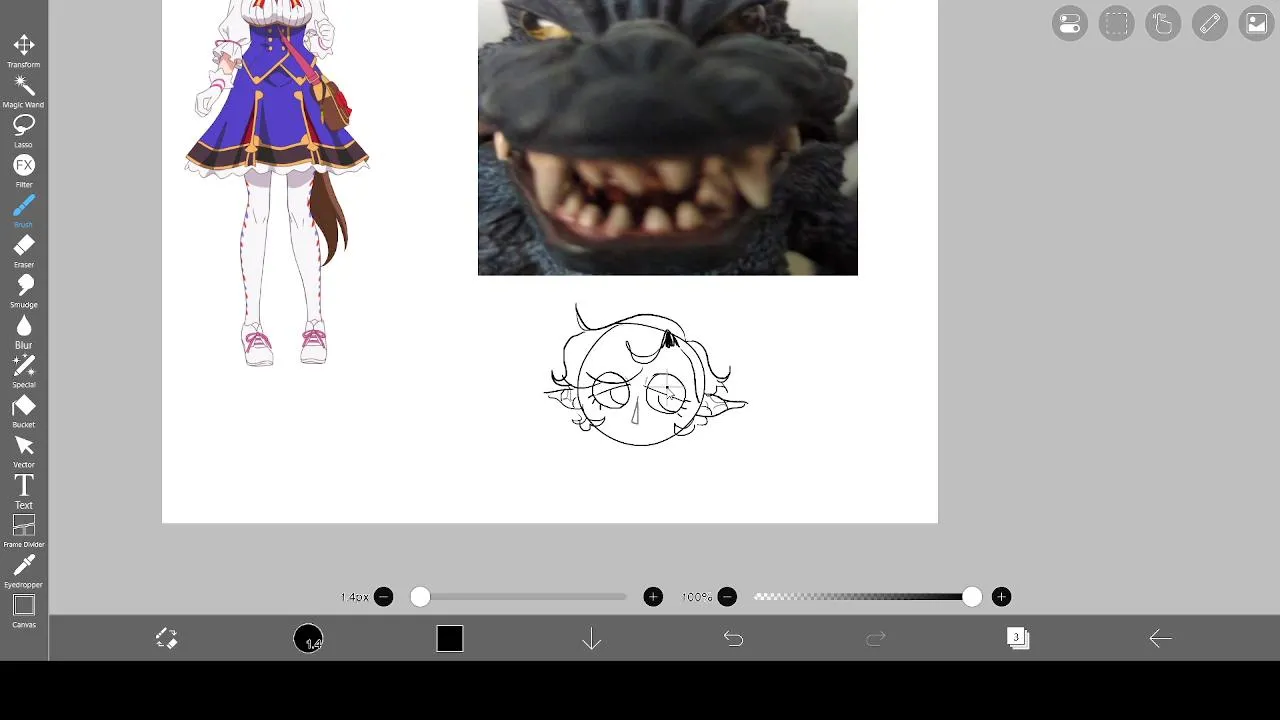Select the Blur tool
Image resolution: width=1280 pixels, height=720 pixels.
tap(24, 331)
